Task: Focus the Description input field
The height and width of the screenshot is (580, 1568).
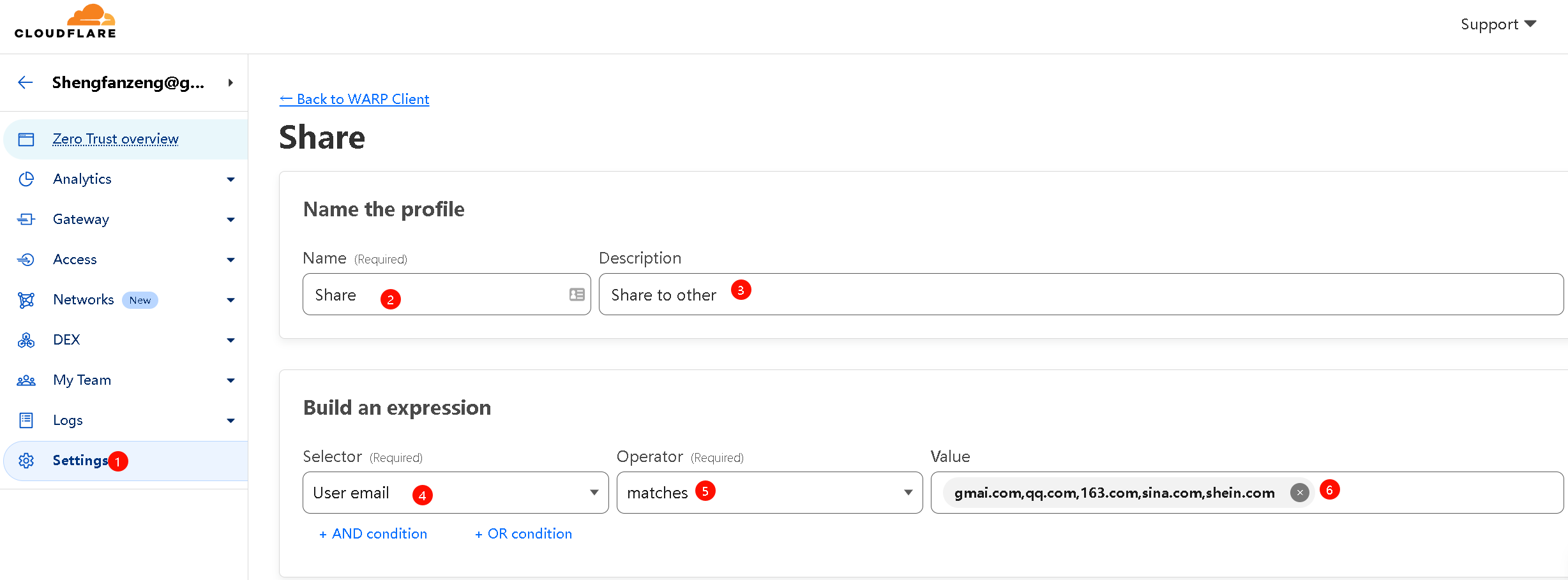Action: [x=1081, y=294]
